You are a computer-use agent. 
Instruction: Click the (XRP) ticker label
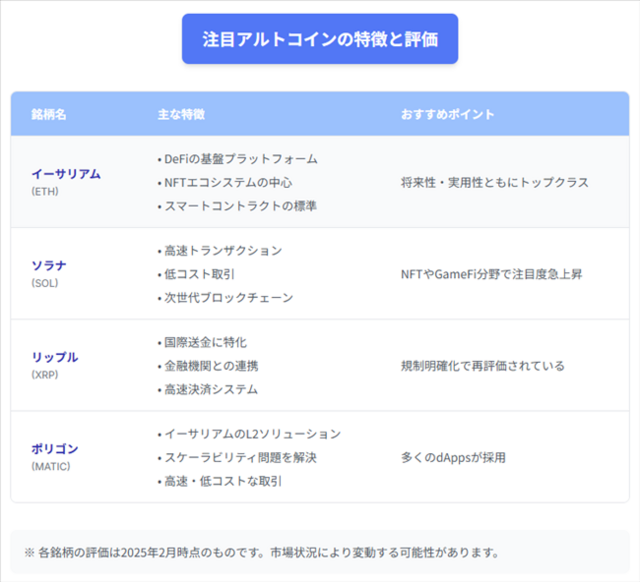pyautogui.click(x=45, y=375)
